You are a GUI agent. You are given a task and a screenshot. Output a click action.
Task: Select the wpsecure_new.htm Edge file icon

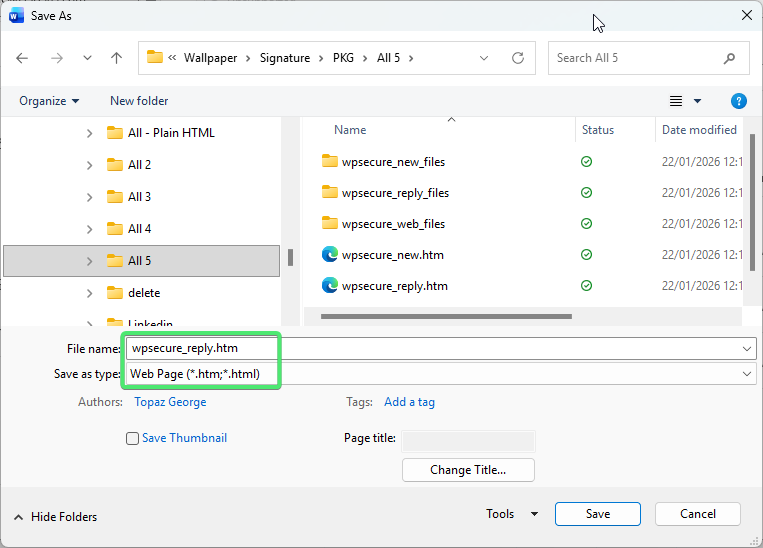click(330, 255)
